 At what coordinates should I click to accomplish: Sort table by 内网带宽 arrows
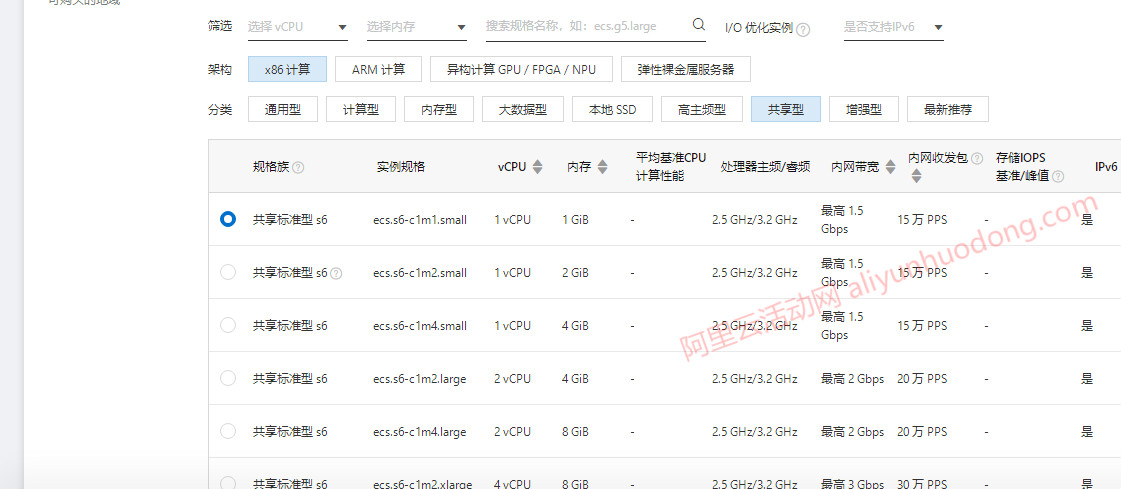890,167
